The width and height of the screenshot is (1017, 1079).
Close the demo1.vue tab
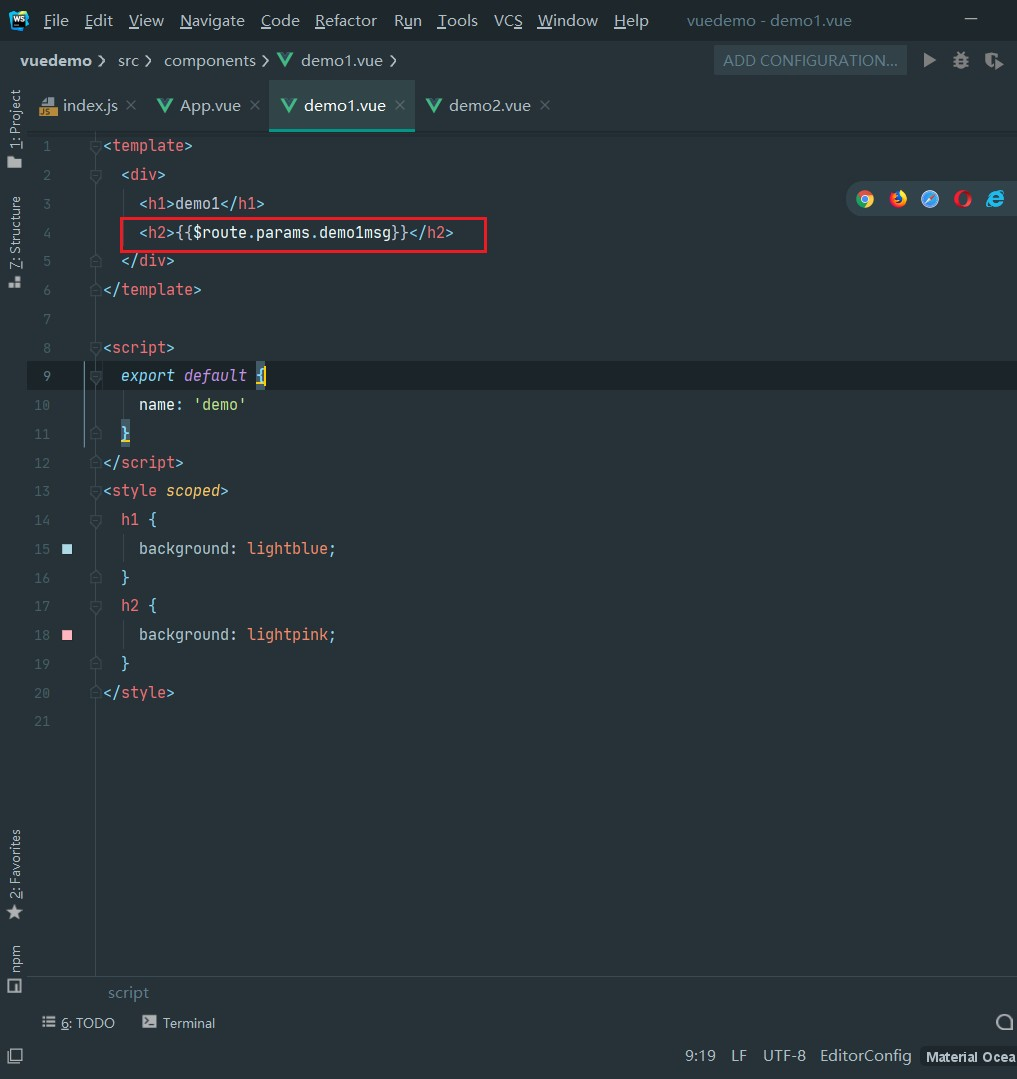tap(400, 105)
